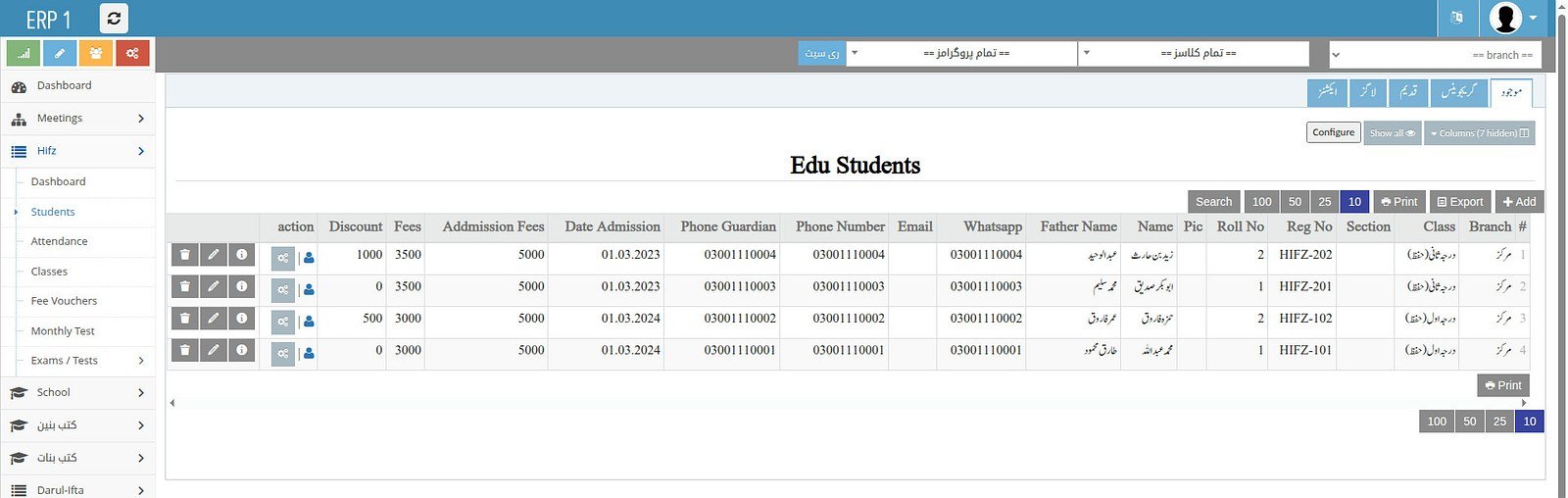Edit the HIFZ-102 student with pencil icon
1568x498 pixels.
213,319
